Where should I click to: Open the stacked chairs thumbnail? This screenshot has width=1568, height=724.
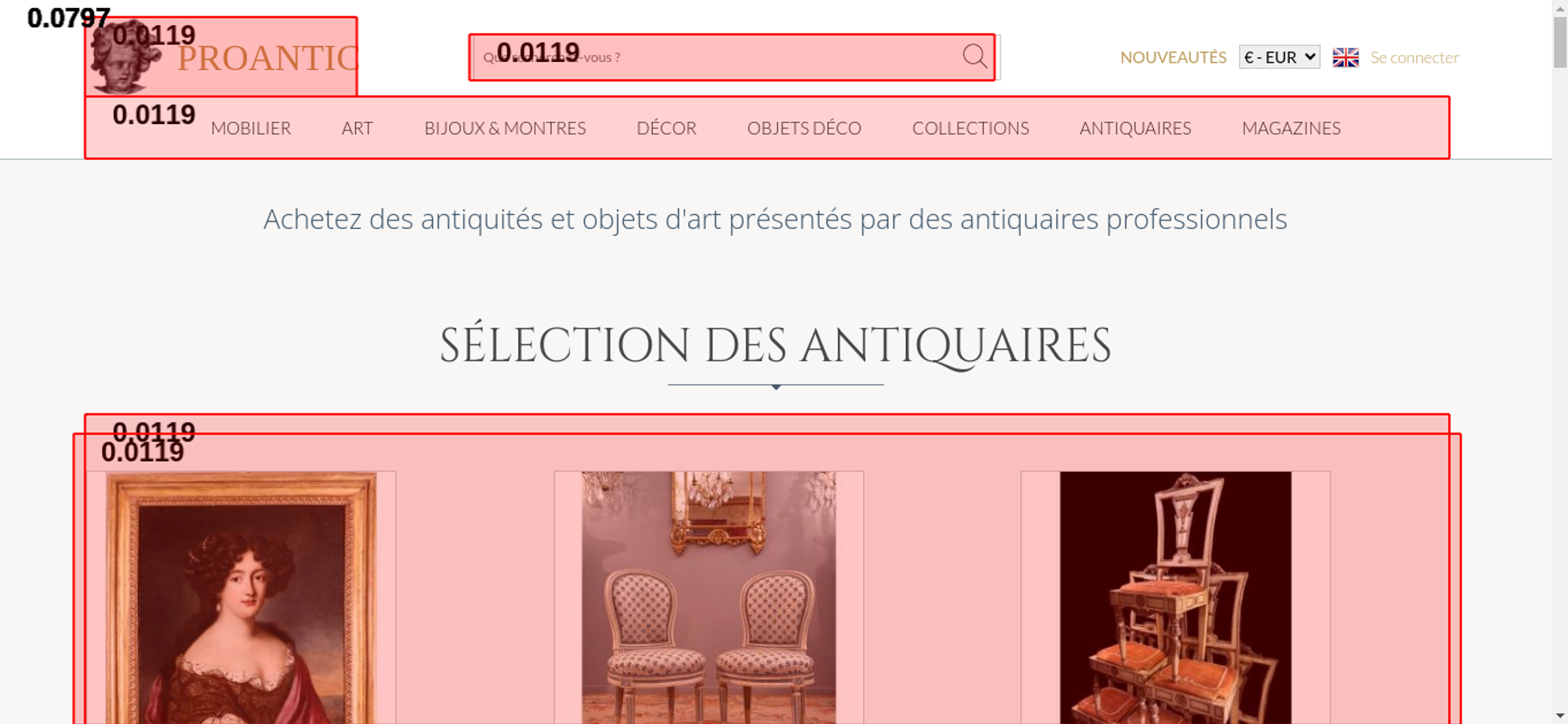(x=1175, y=597)
